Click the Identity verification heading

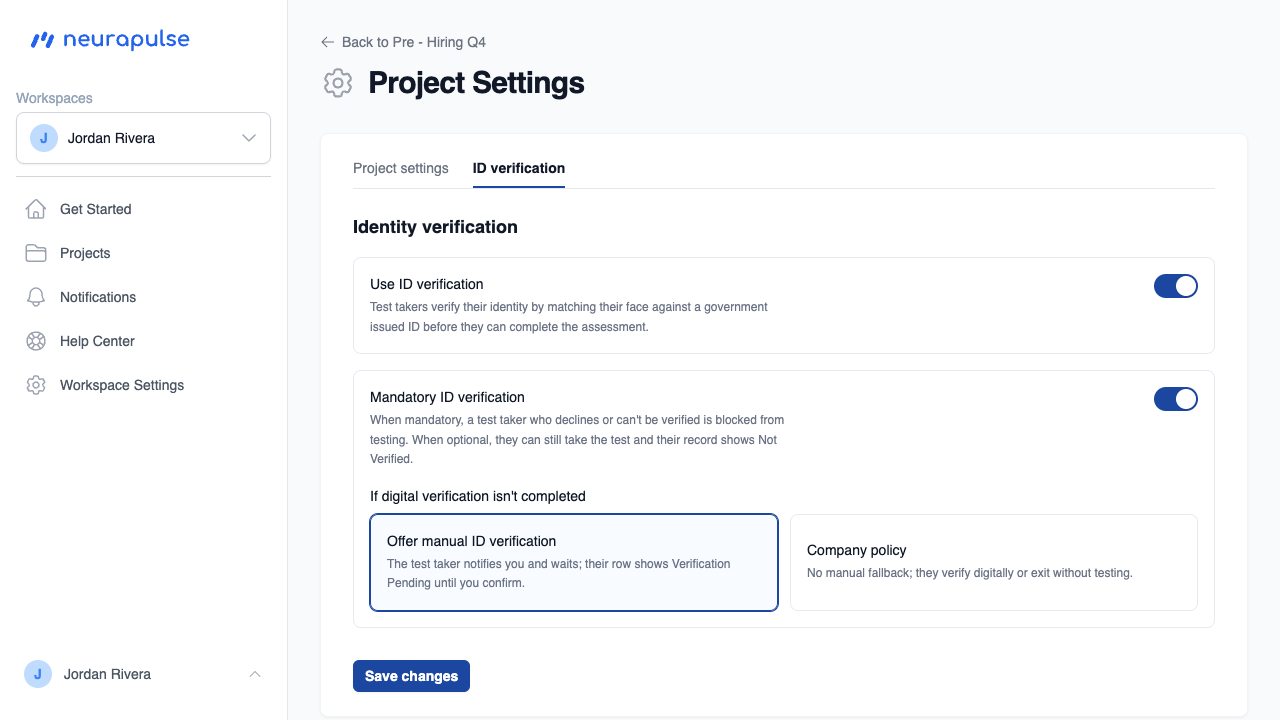(x=435, y=227)
